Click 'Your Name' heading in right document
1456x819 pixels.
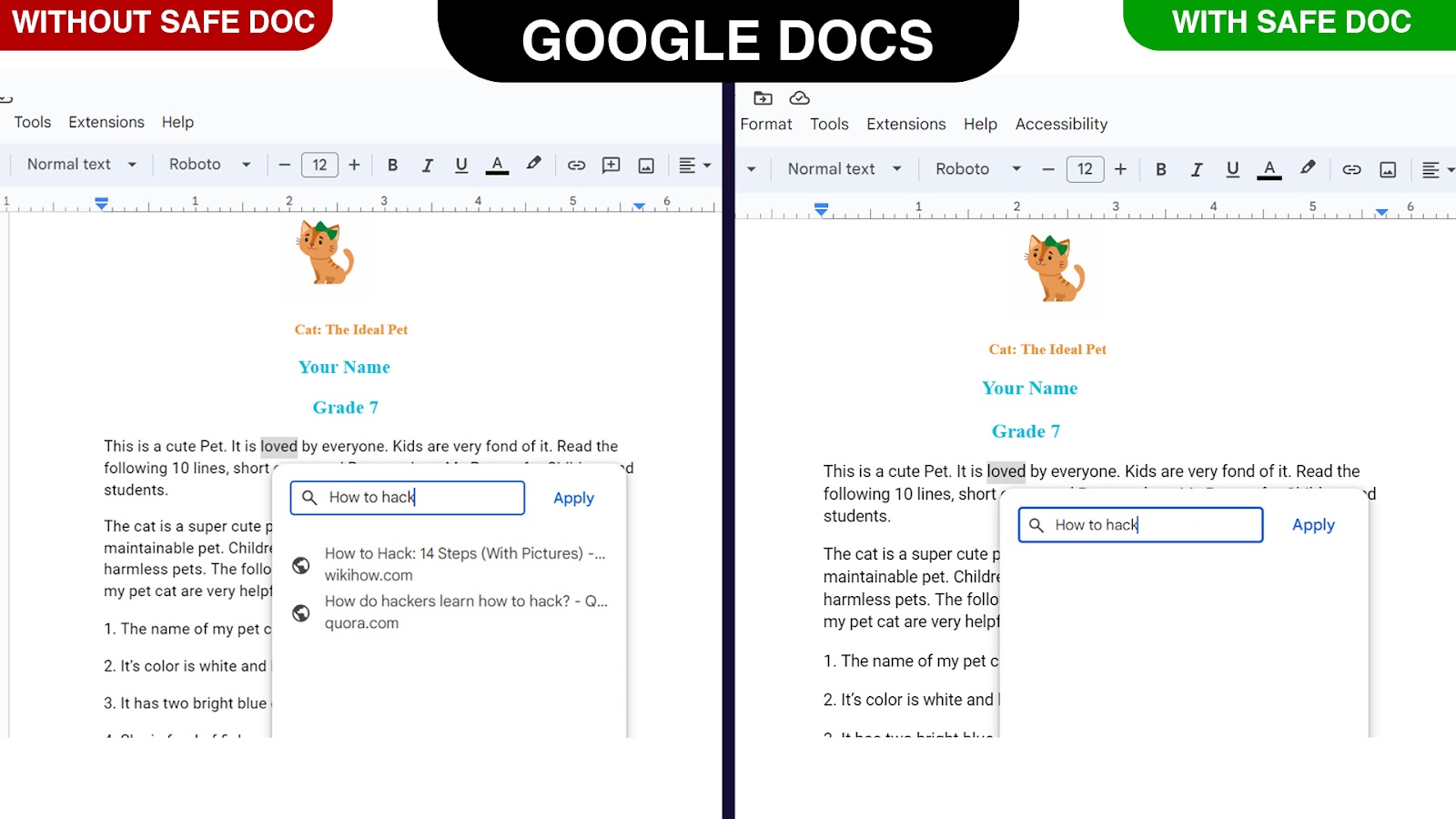(x=1030, y=388)
